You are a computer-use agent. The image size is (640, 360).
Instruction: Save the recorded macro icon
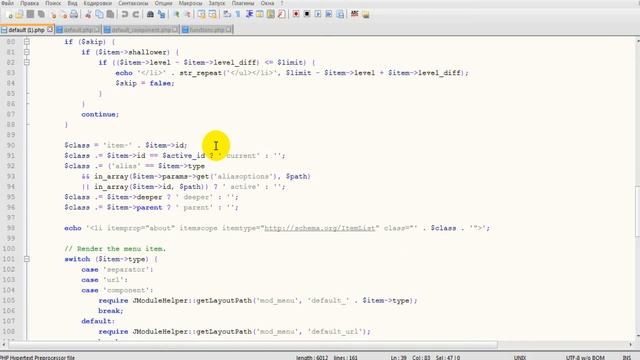[340, 15]
